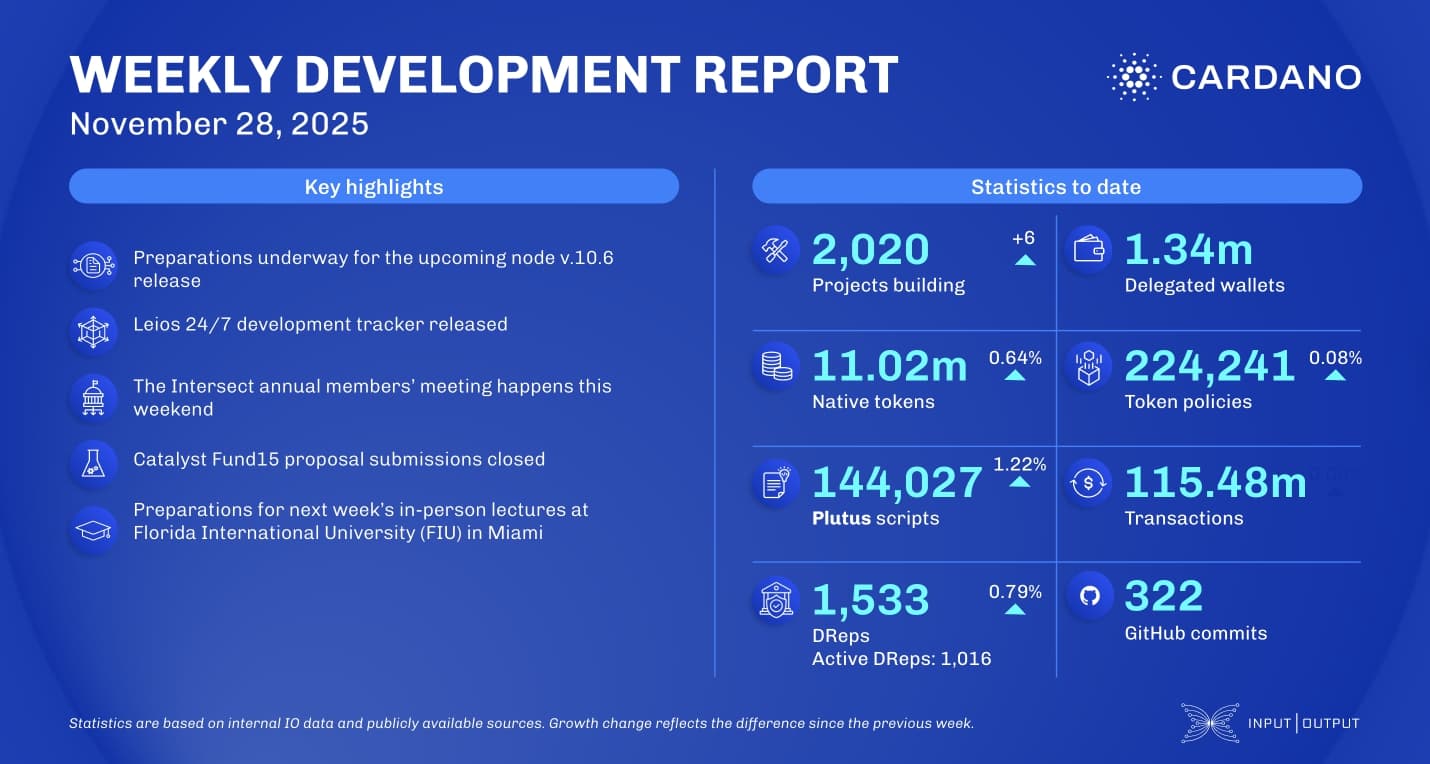Select the graduation cap icon for FIU lectures

click(92, 530)
